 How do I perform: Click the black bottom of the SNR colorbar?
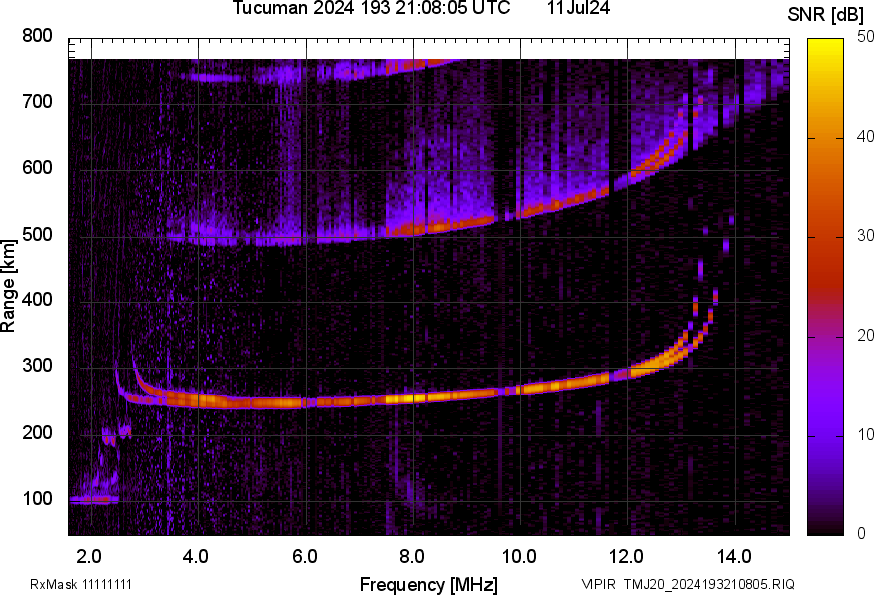(x=825, y=528)
